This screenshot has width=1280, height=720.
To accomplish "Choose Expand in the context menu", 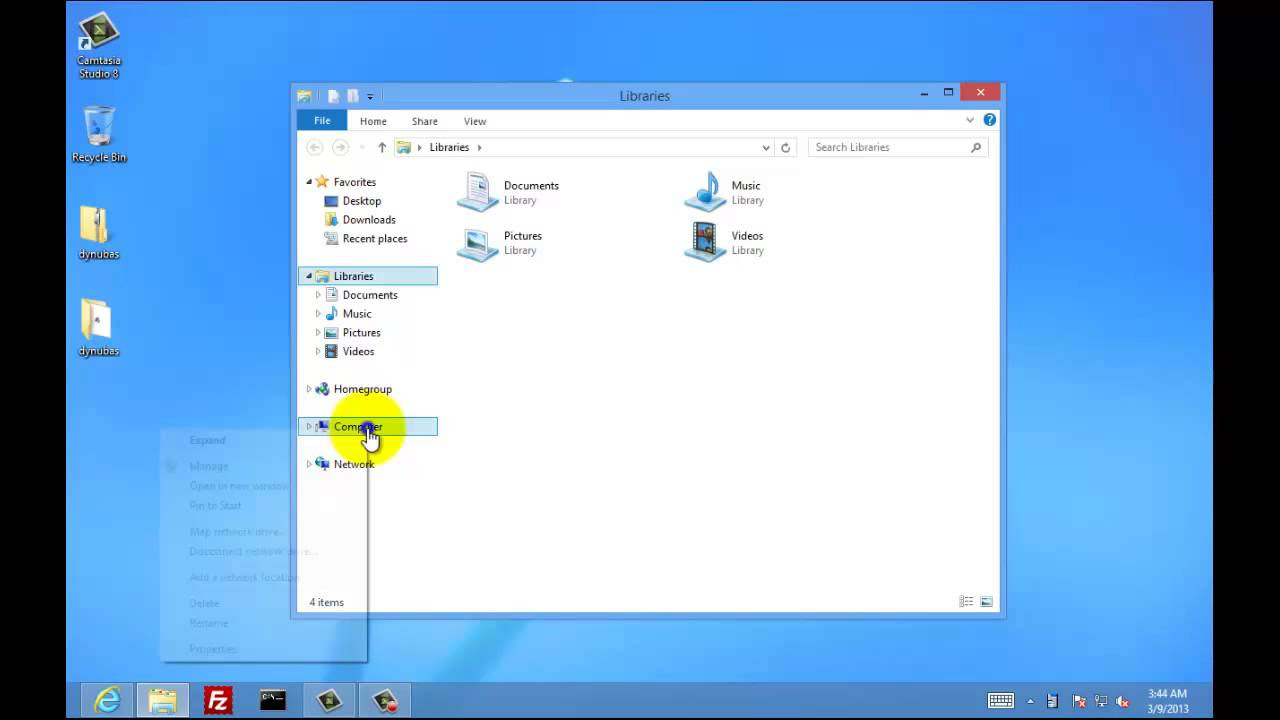I will point(208,440).
